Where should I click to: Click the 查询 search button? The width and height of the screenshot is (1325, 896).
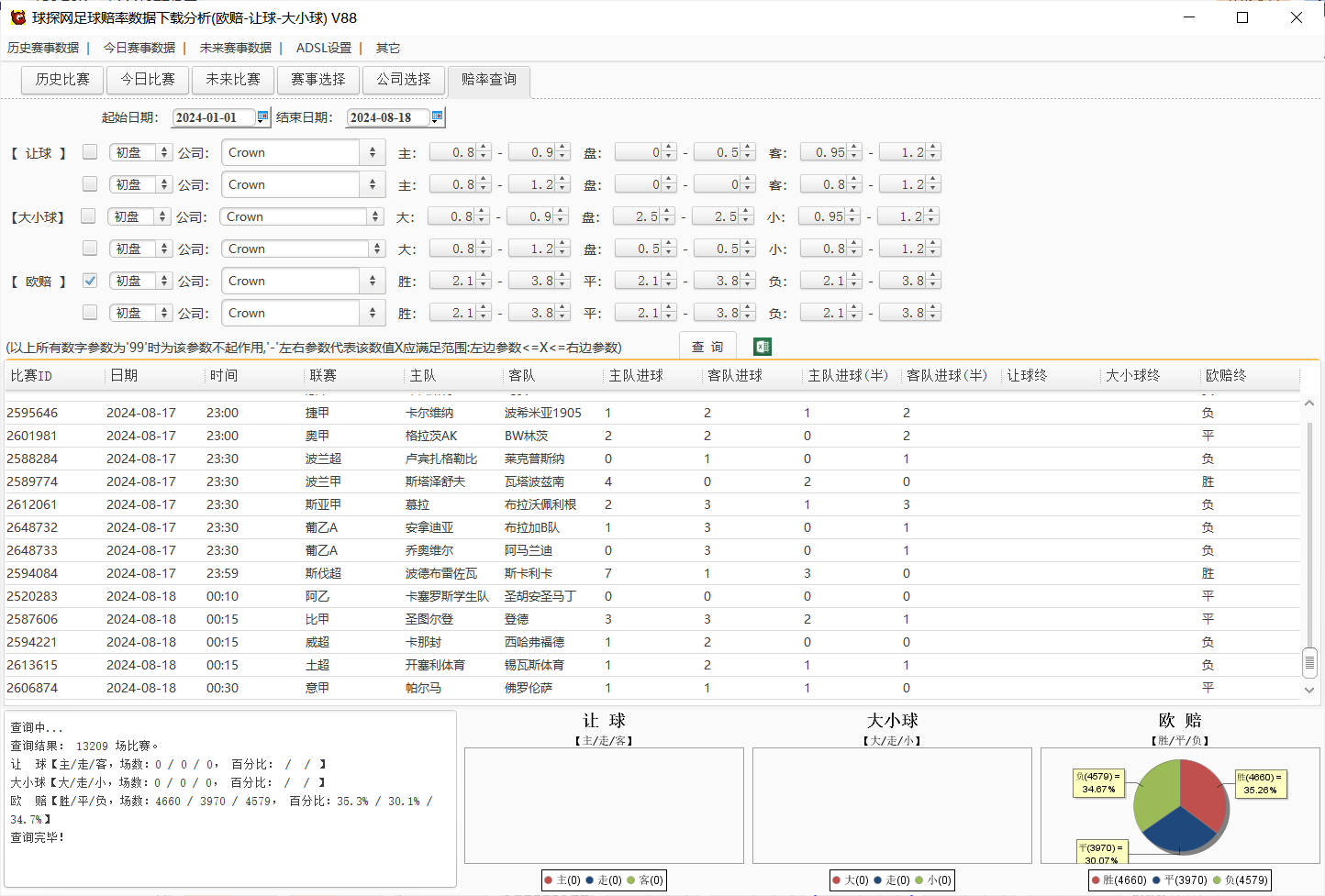tap(707, 347)
